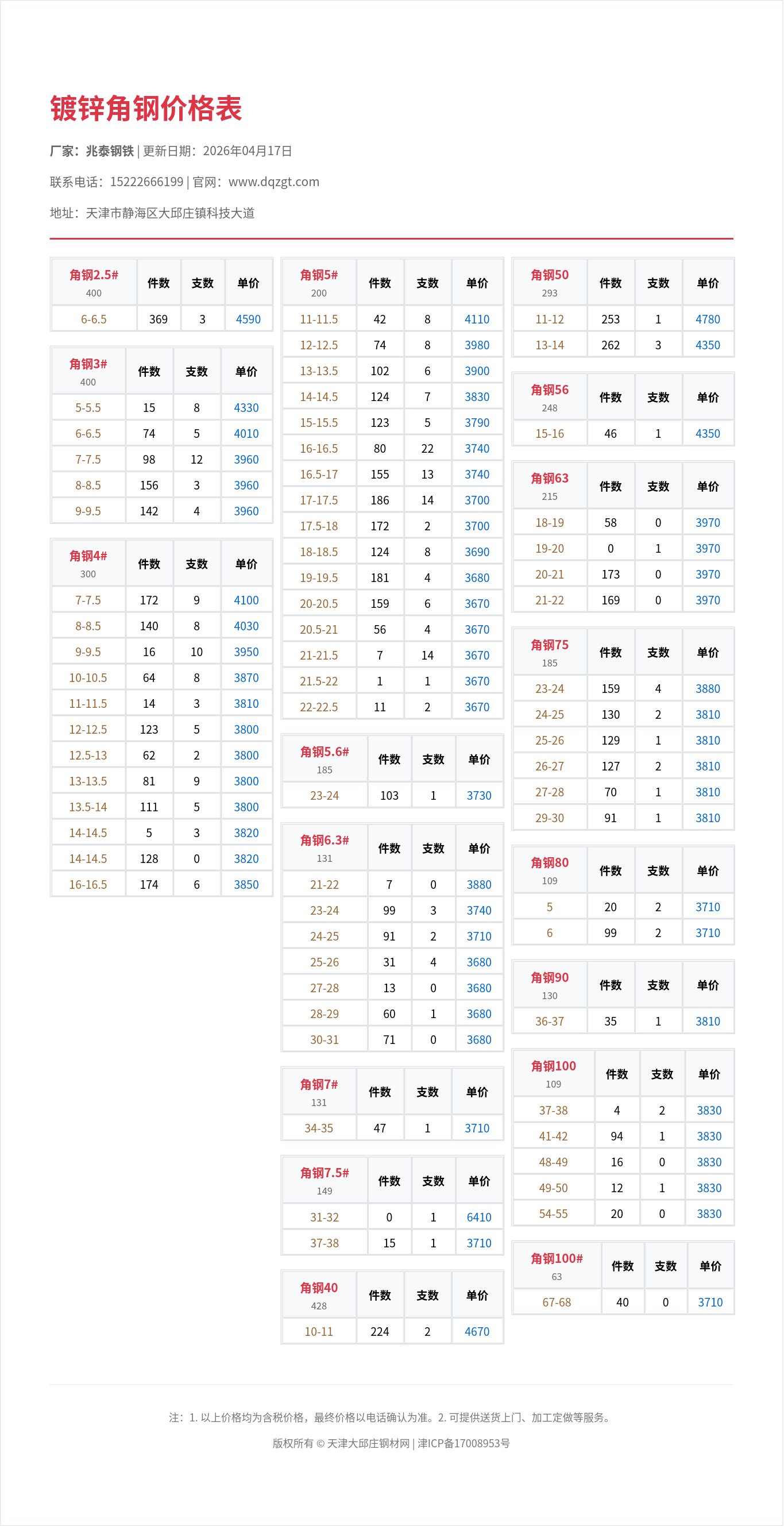Click price 3810 for 36-37 row
The height and width of the screenshot is (1526, 784).
(708, 1022)
